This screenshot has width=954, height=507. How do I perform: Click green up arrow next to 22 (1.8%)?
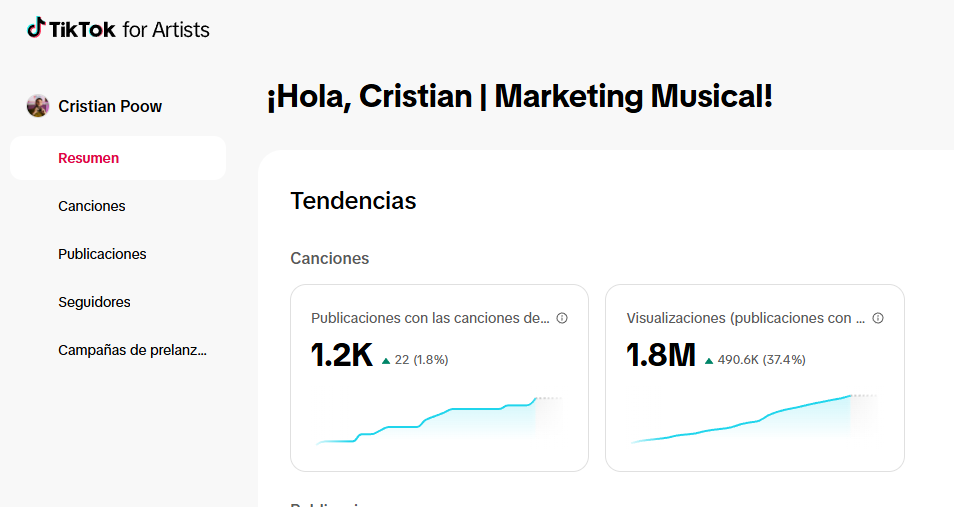click(x=386, y=361)
